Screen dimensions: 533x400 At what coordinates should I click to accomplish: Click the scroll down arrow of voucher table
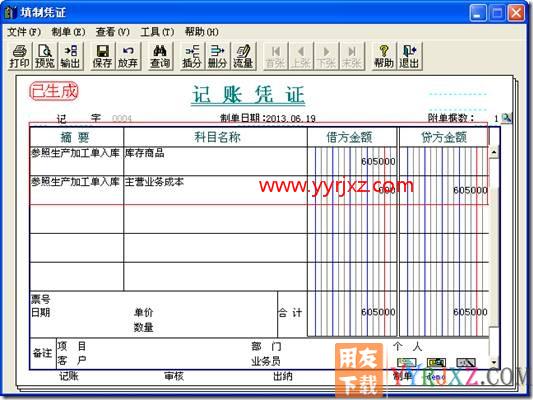[x=494, y=363]
